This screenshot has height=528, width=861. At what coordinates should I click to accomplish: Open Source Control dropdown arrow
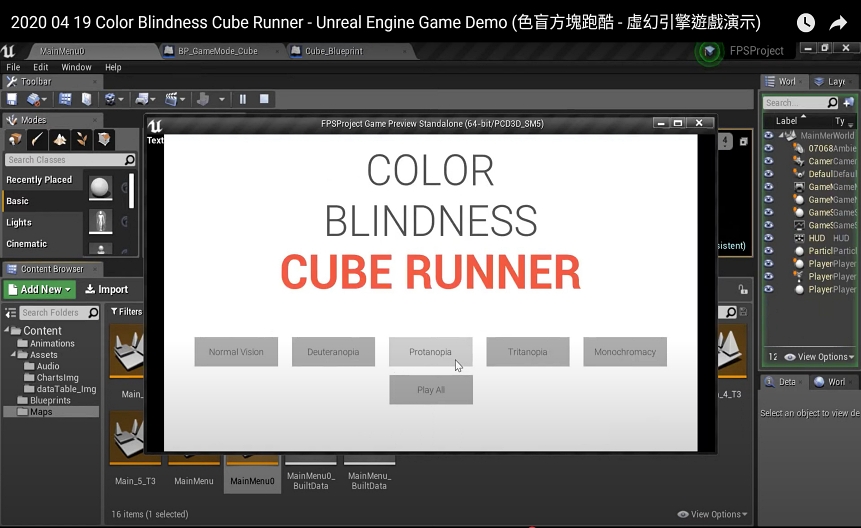tap(44, 100)
